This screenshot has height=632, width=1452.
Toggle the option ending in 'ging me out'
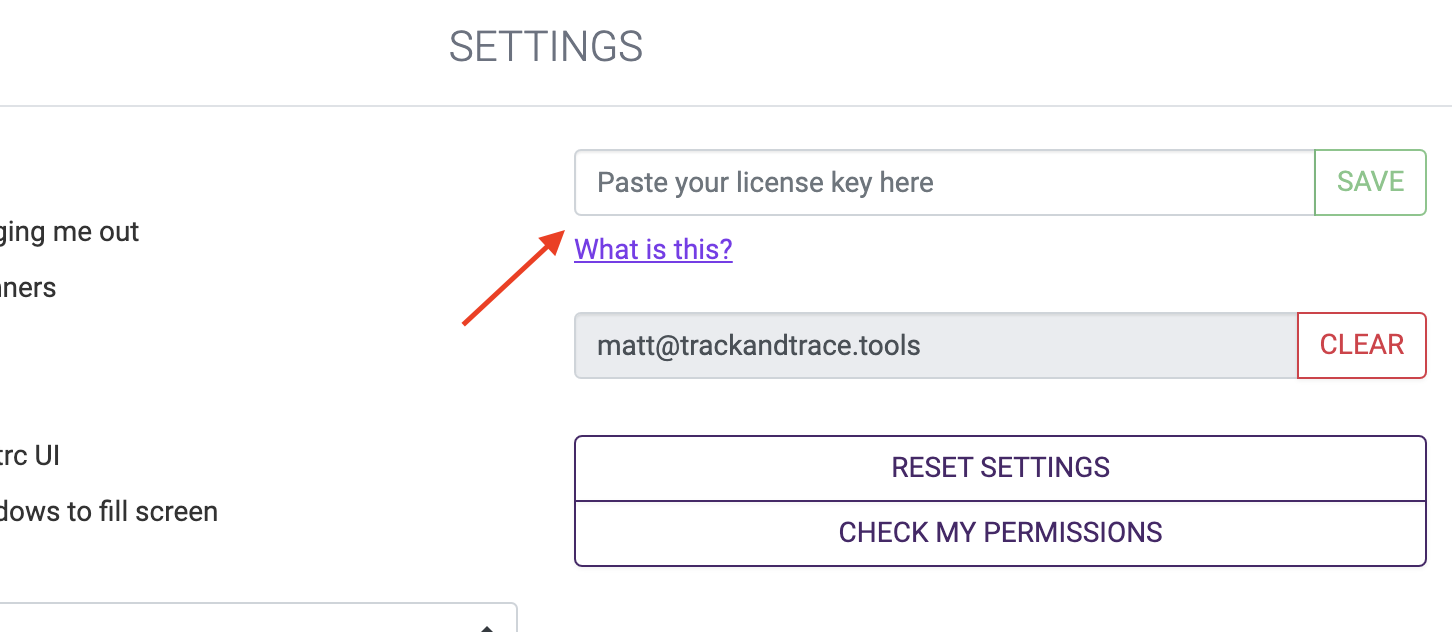(x=68, y=232)
